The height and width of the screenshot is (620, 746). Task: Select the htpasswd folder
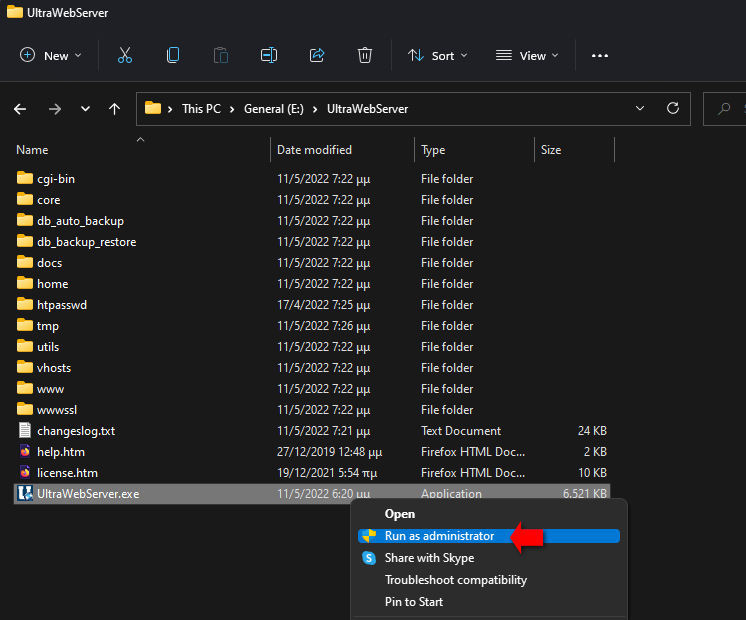point(62,305)
